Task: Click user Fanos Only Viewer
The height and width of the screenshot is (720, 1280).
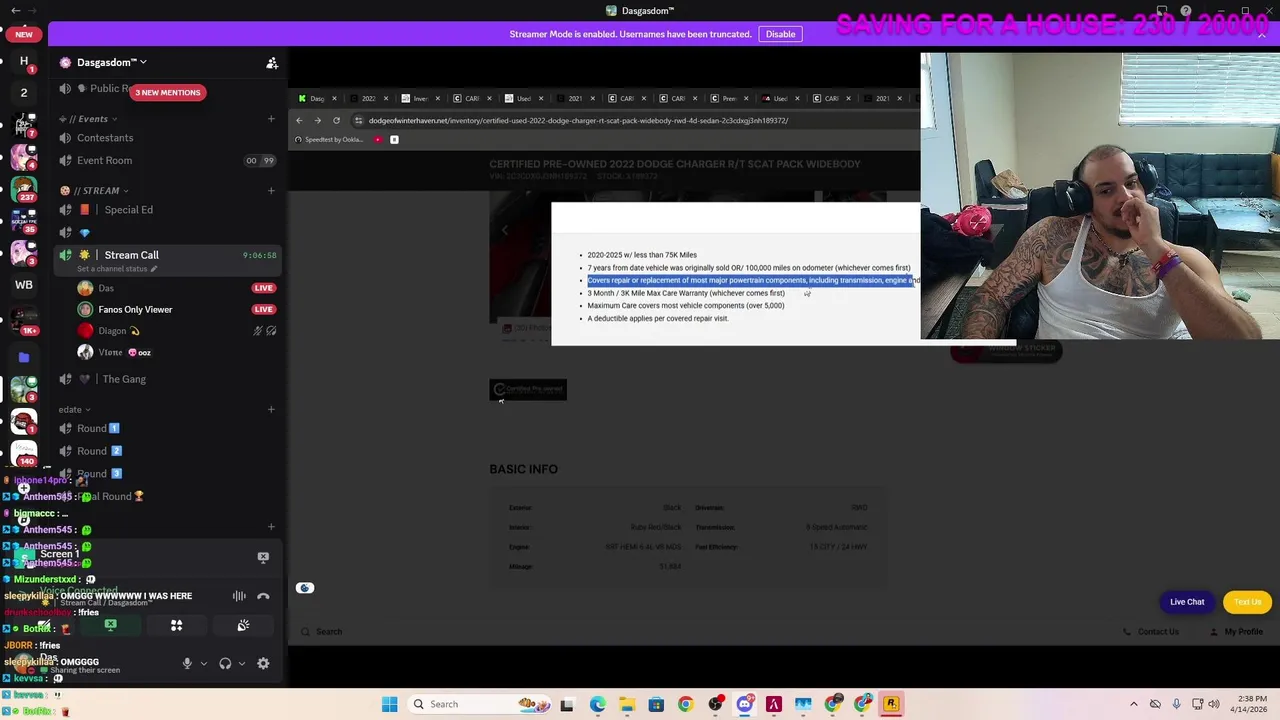Action: 135,310
